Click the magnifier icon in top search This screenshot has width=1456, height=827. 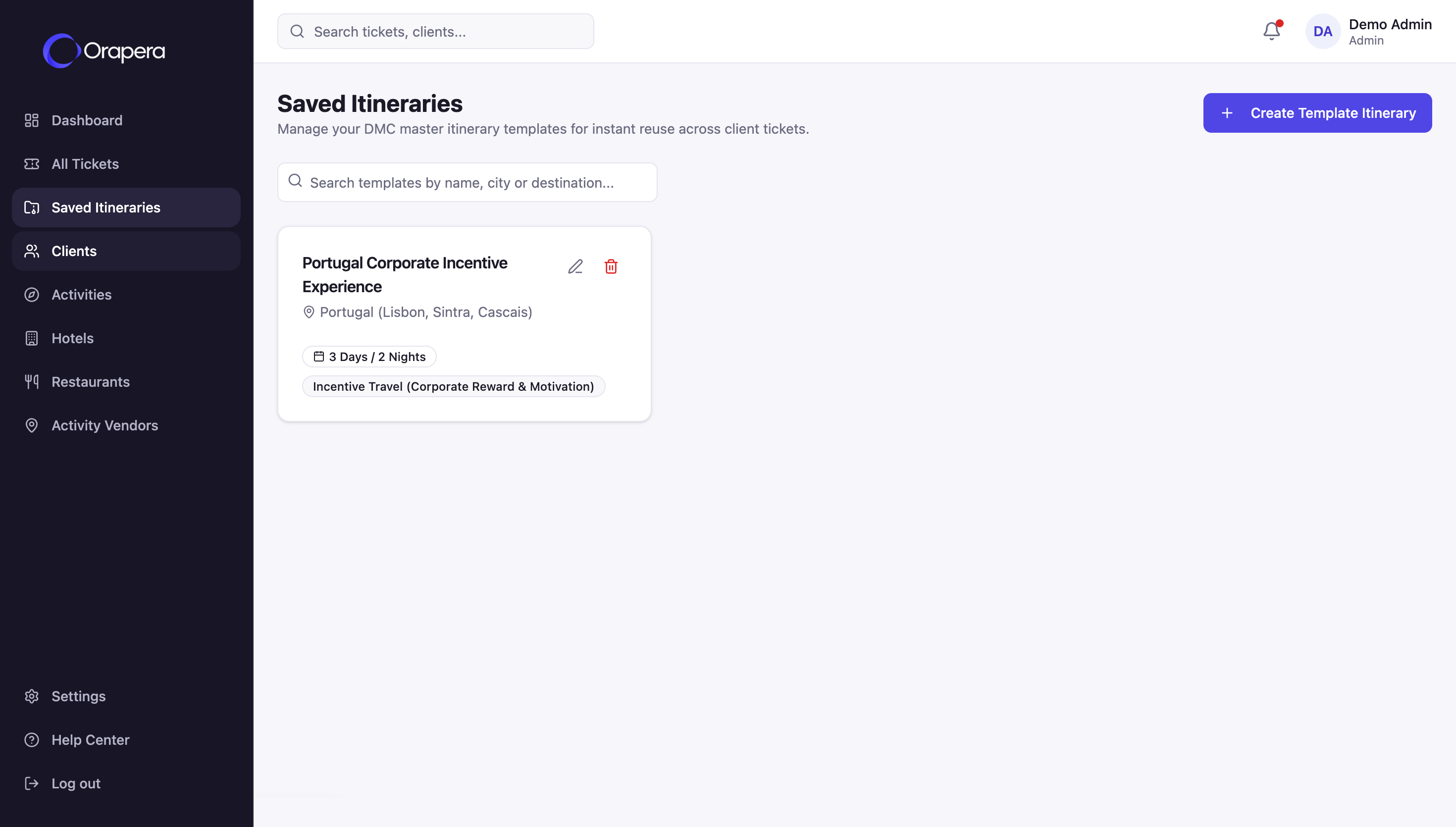pyautogui.click(x=297, y=31)
